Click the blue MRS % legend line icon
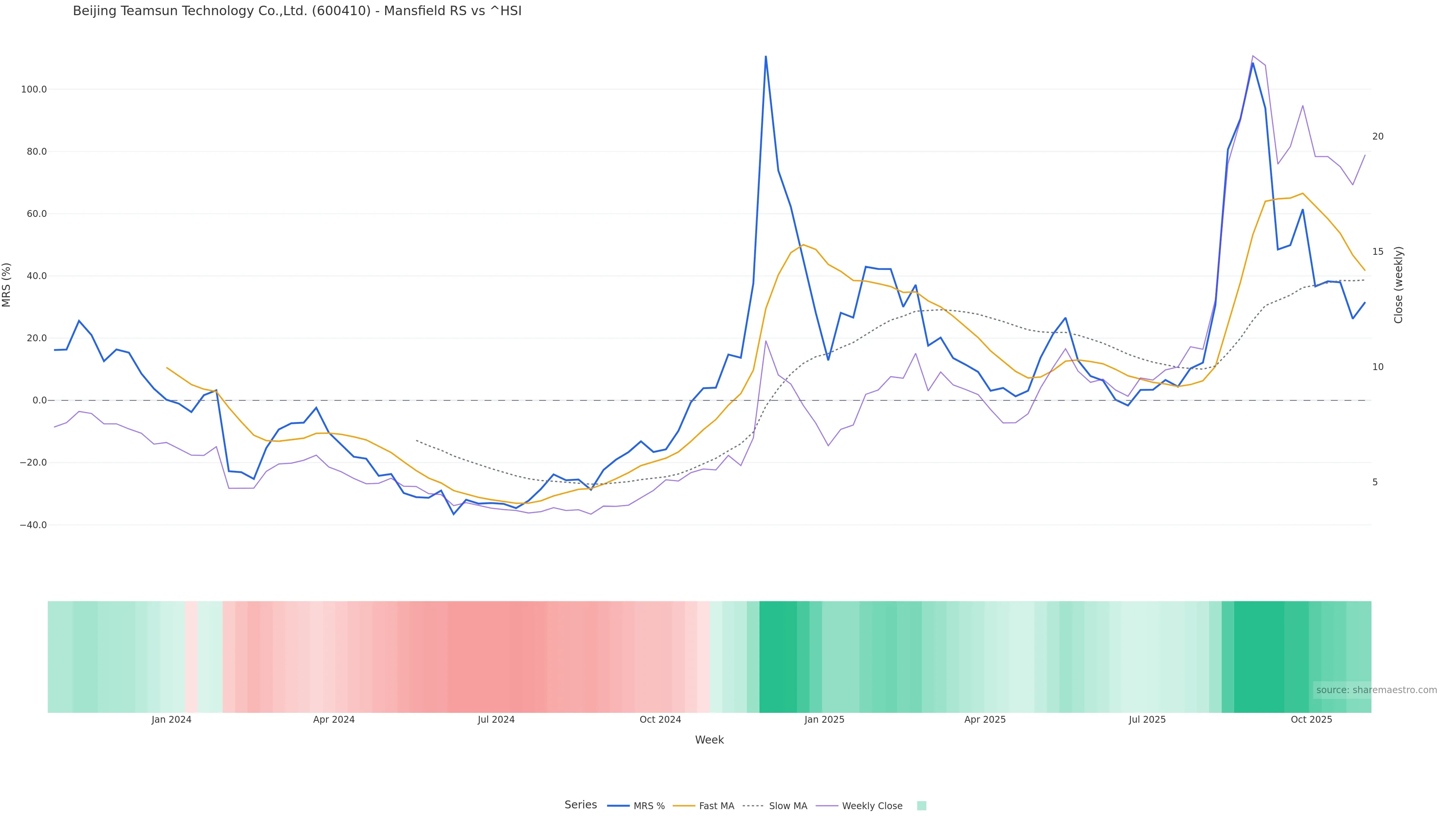The image size is (1456, 819). coord(618,806)
